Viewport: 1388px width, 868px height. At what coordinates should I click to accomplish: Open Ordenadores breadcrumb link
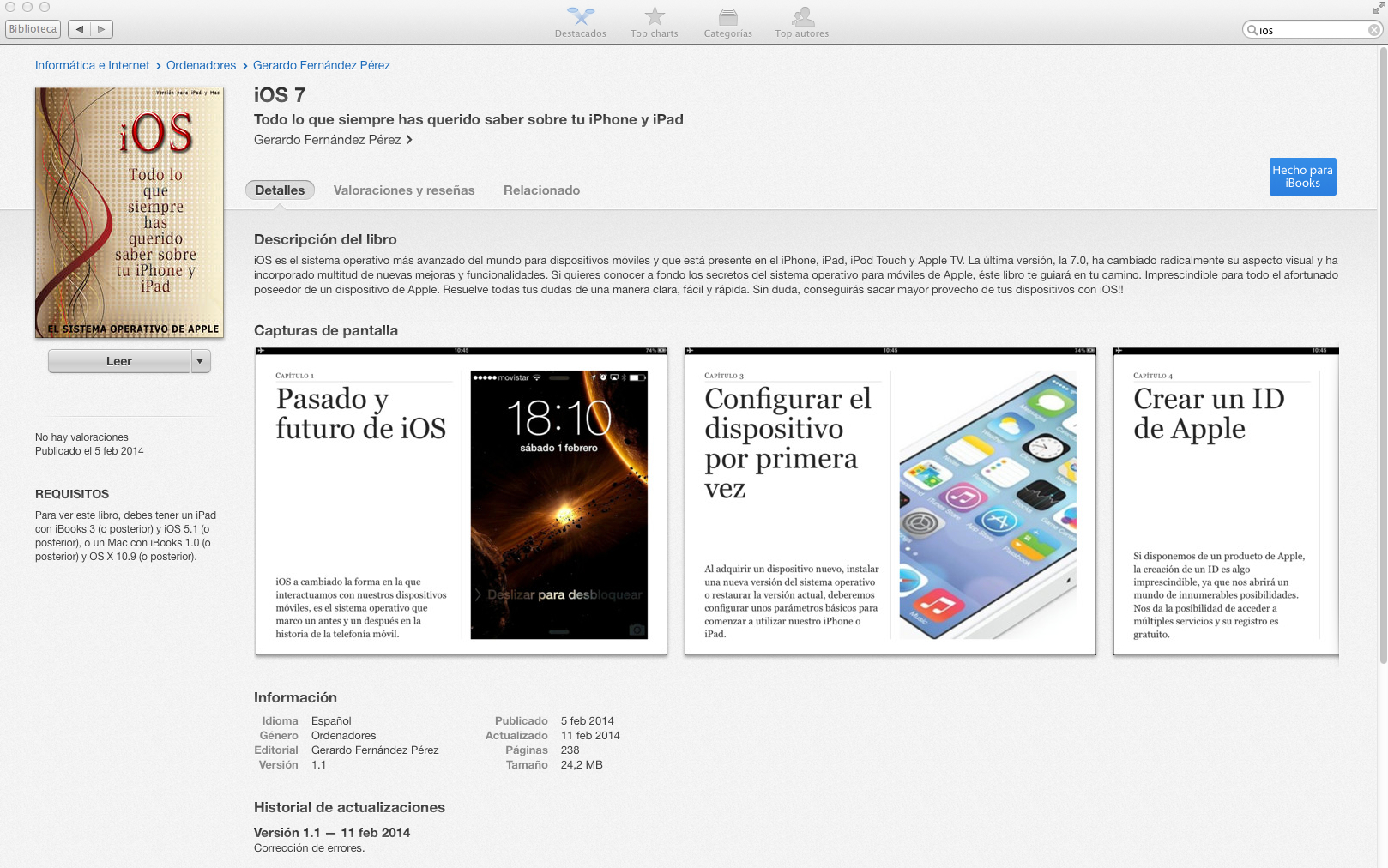click(201, 65)
